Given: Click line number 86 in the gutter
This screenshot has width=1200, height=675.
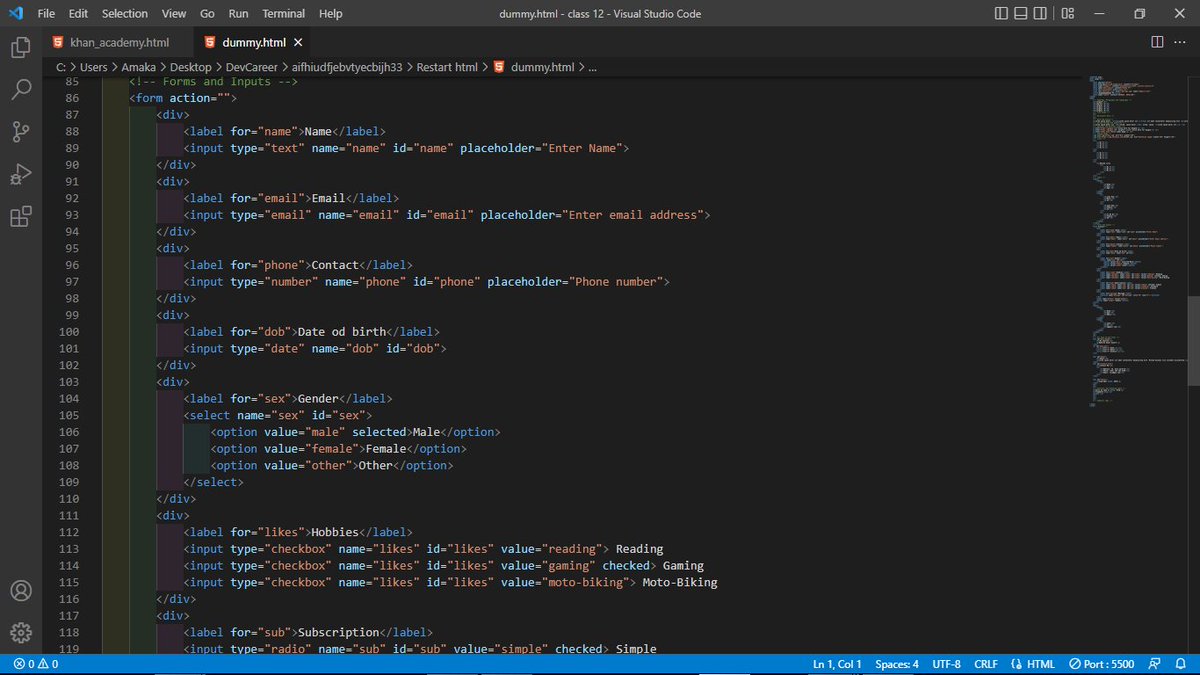Looking at the screenshot, I should point(71,98).
